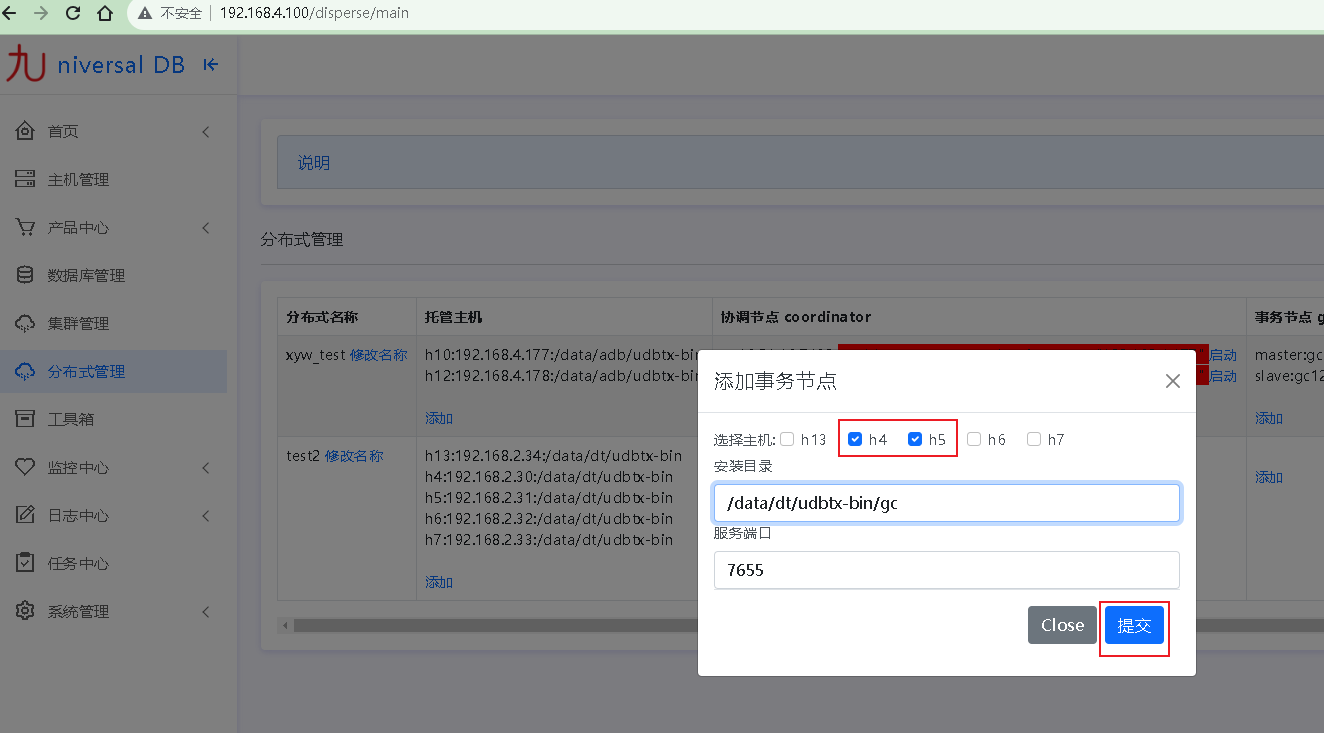Screen dimensions: 1324x733
Task: Expand the 系统管理 submenu arrow
Action: 206,611
